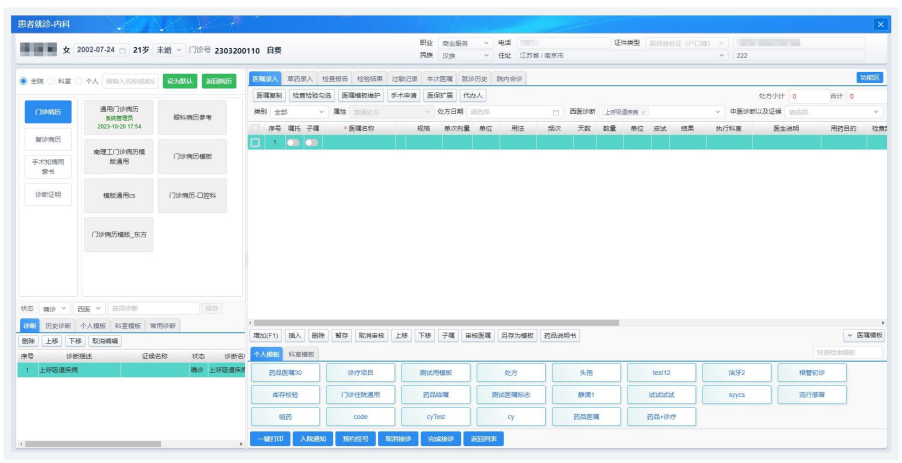Click the 检查检验勾选 button
Image resolution: width=902 pixels, height=463 pixels.
coord(311,95)
